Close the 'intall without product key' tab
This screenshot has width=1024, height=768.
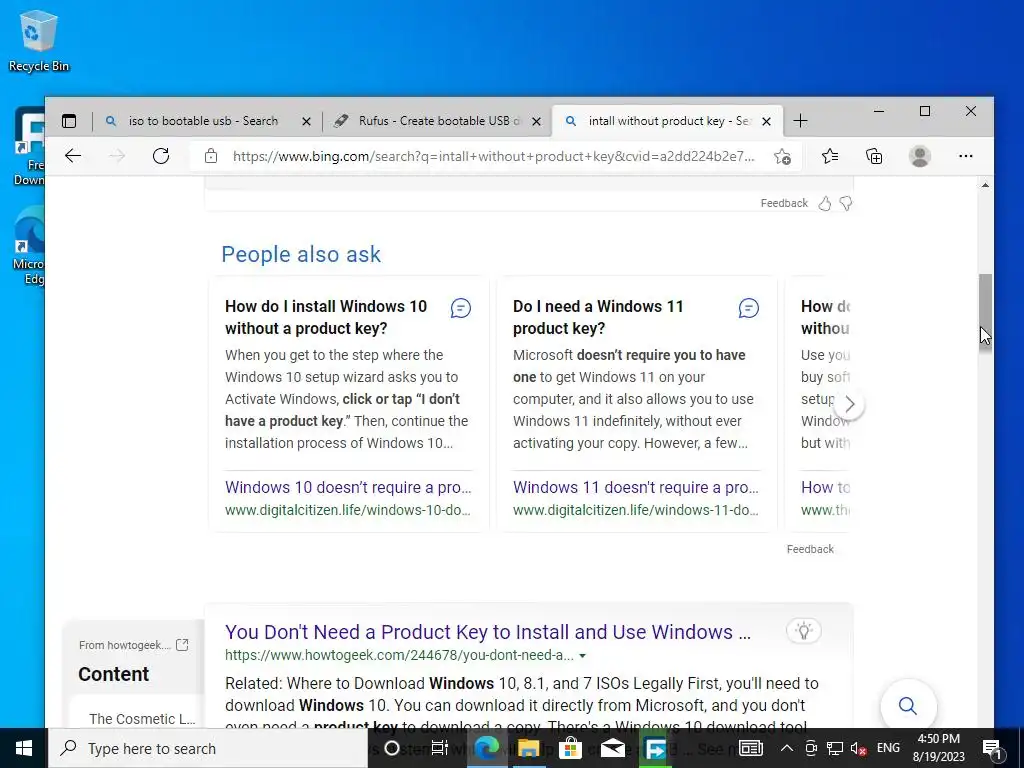[767, 121]
